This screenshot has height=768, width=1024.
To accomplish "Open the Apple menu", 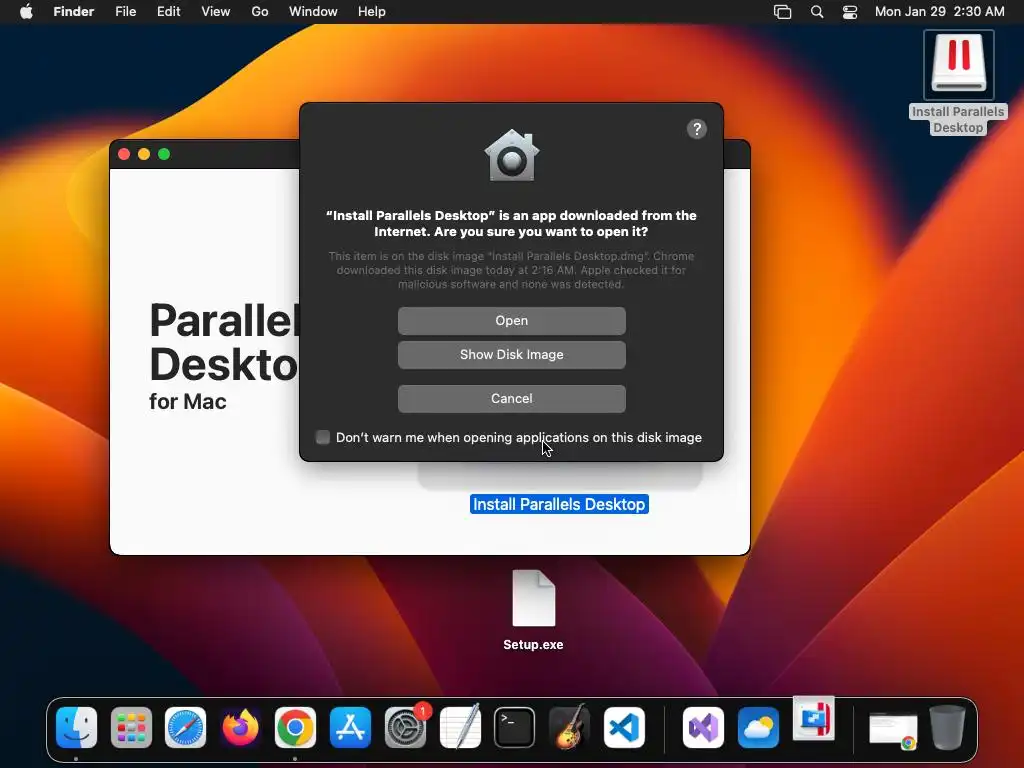I will [x=26, y=12].
